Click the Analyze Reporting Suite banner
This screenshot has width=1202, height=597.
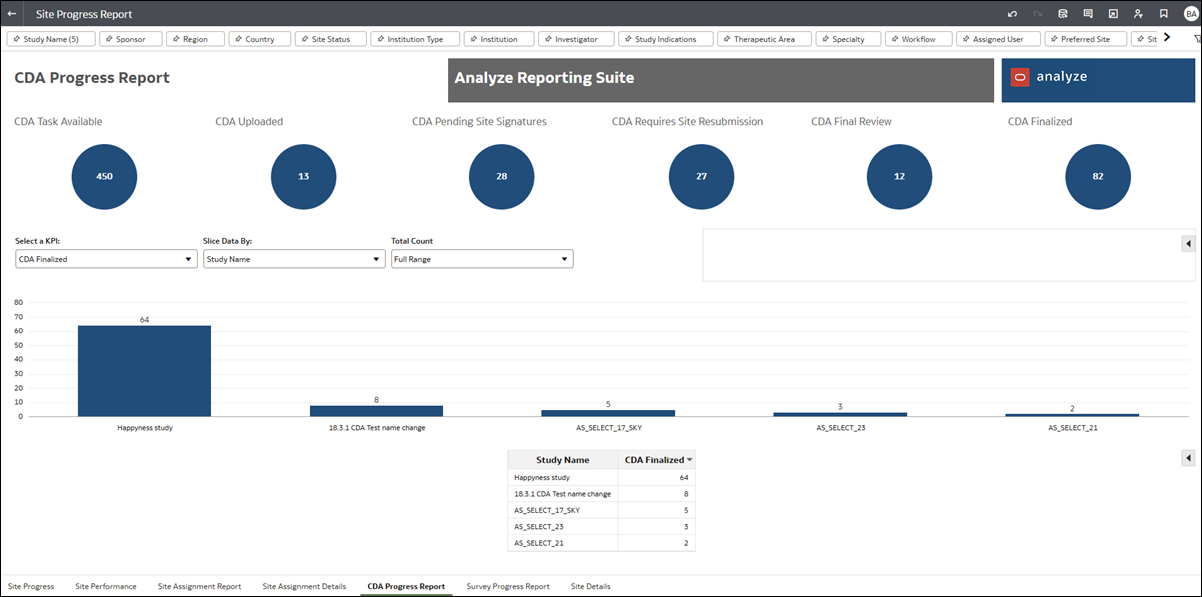720,80
